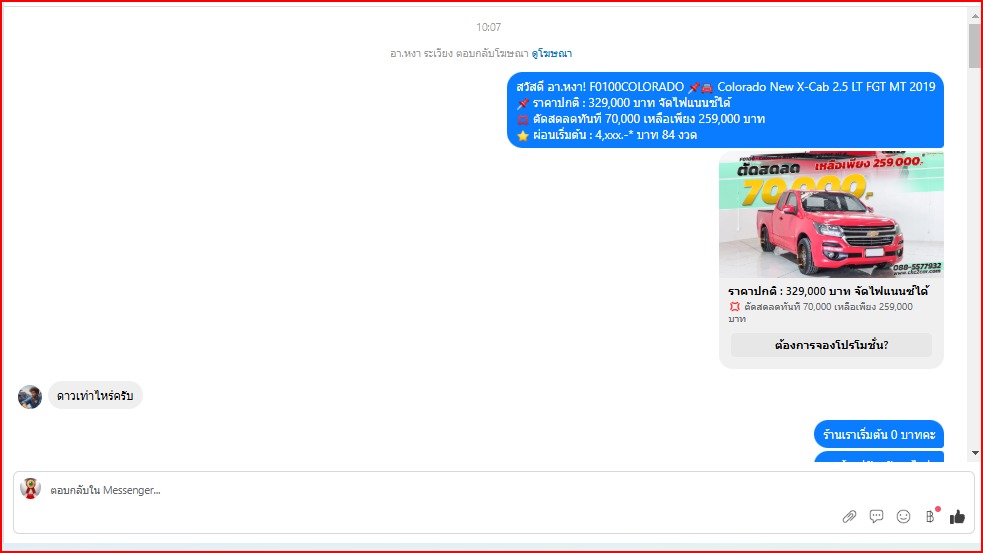Click the customer message ดาวเท่าไหร่ครับ

click(x=95, y=396)
